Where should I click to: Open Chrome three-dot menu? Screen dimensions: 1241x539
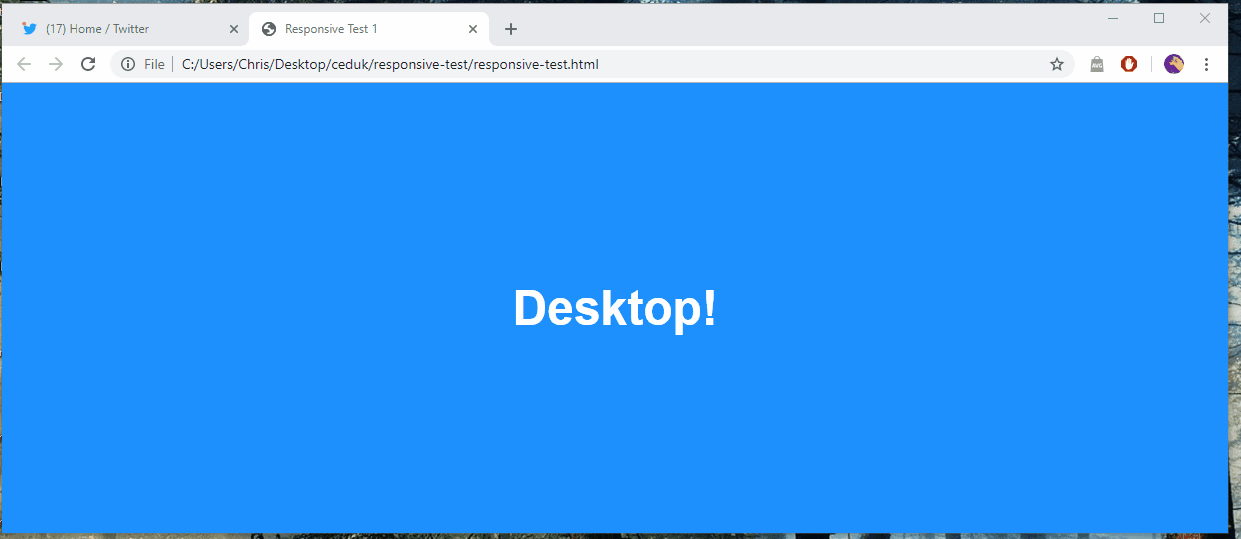point(1206,64)
